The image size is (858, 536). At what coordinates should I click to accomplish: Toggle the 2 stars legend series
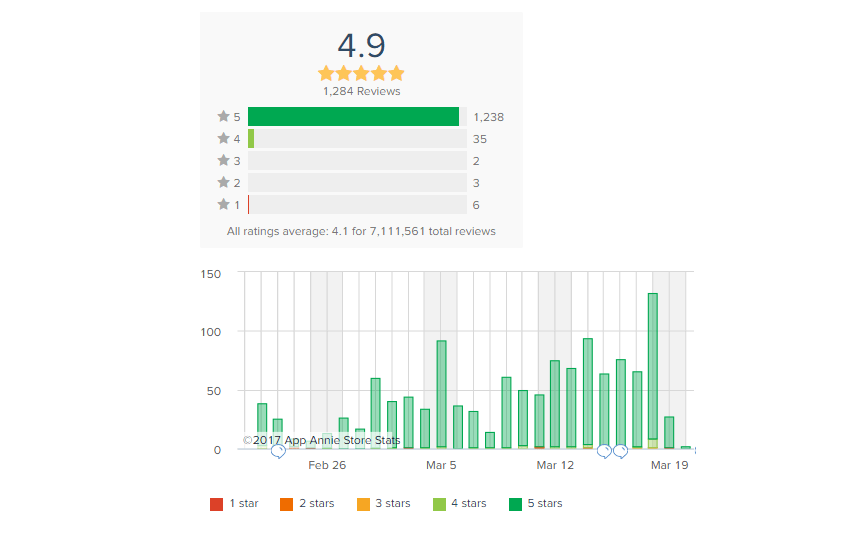(307, 504)
